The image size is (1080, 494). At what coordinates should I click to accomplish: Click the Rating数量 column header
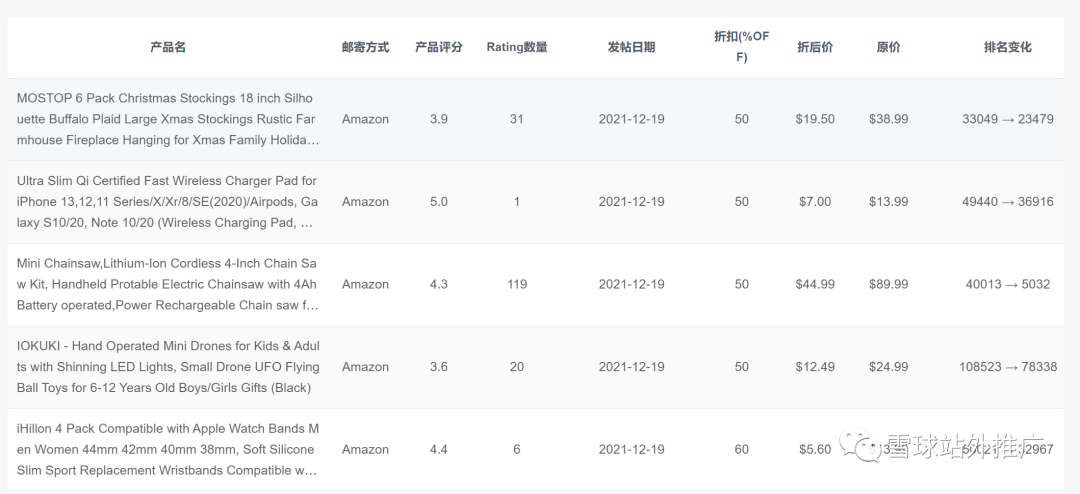tap(516, 47)
